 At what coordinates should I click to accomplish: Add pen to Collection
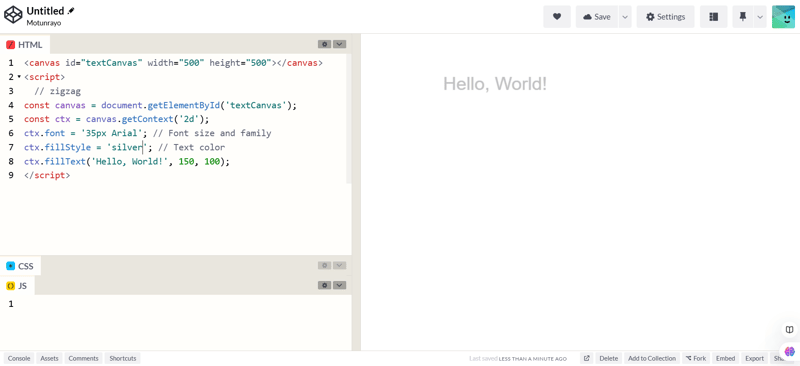(x=652, y=358)
